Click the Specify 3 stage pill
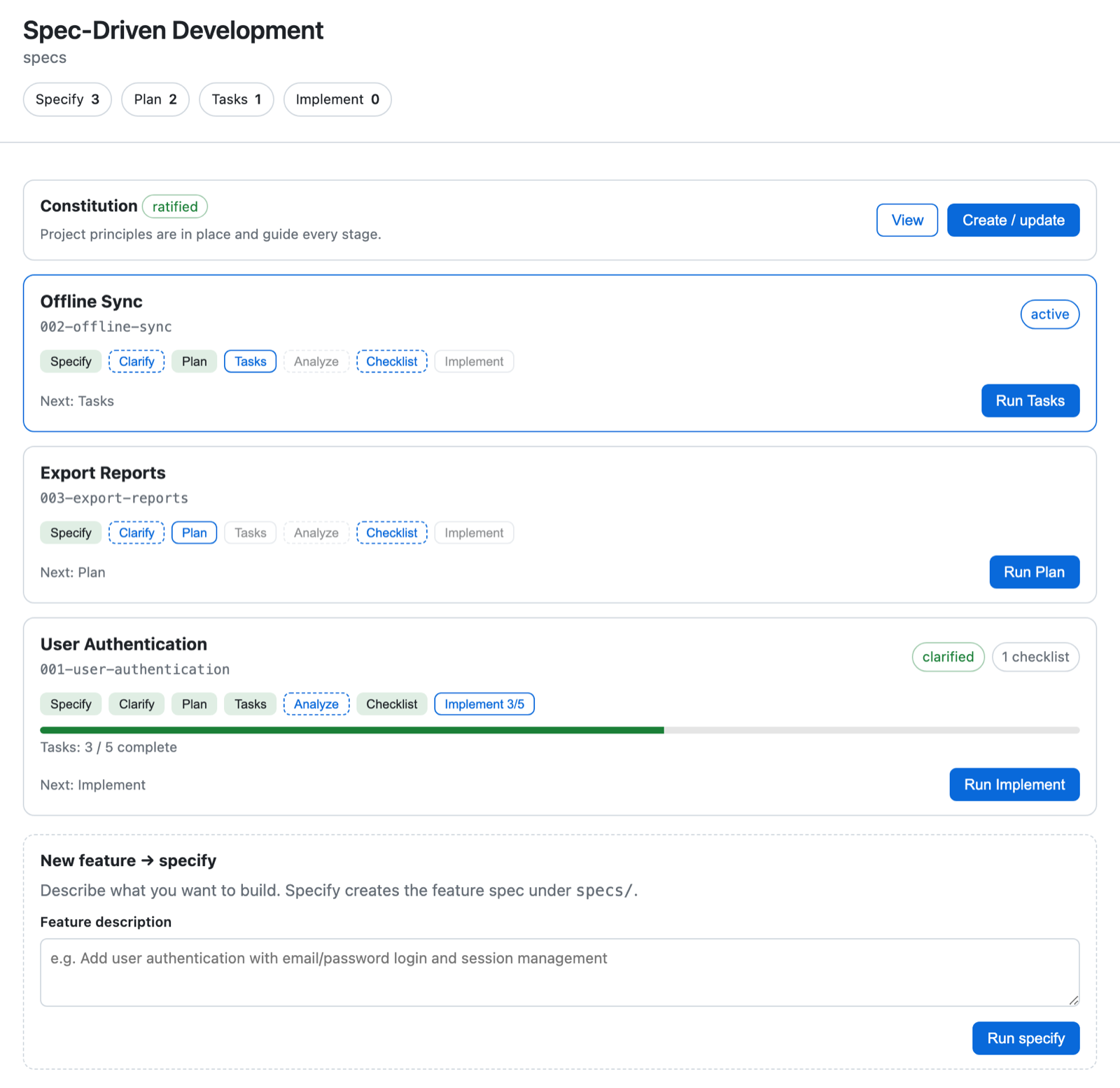 tap(67, 99)
